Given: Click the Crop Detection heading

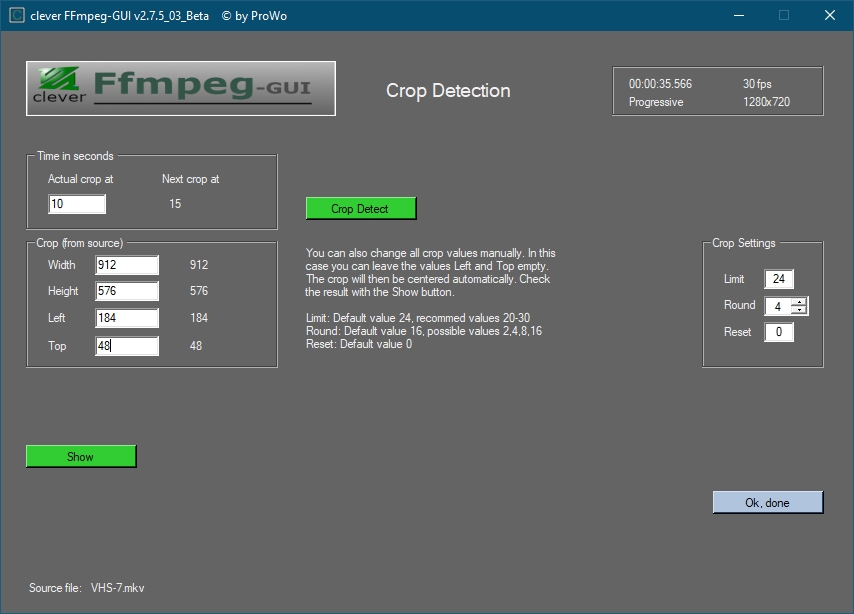Looking at the screenshot, I should 448,90.
